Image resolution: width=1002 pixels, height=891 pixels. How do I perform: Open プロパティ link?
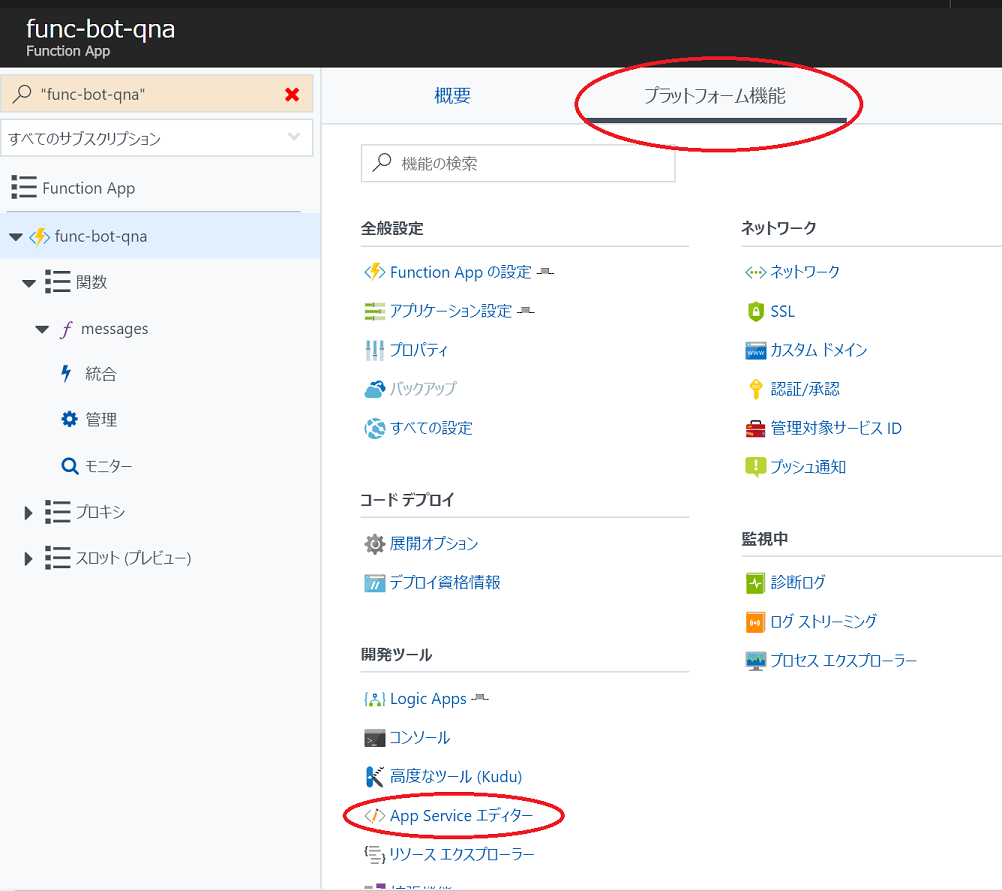click(419, 350)
